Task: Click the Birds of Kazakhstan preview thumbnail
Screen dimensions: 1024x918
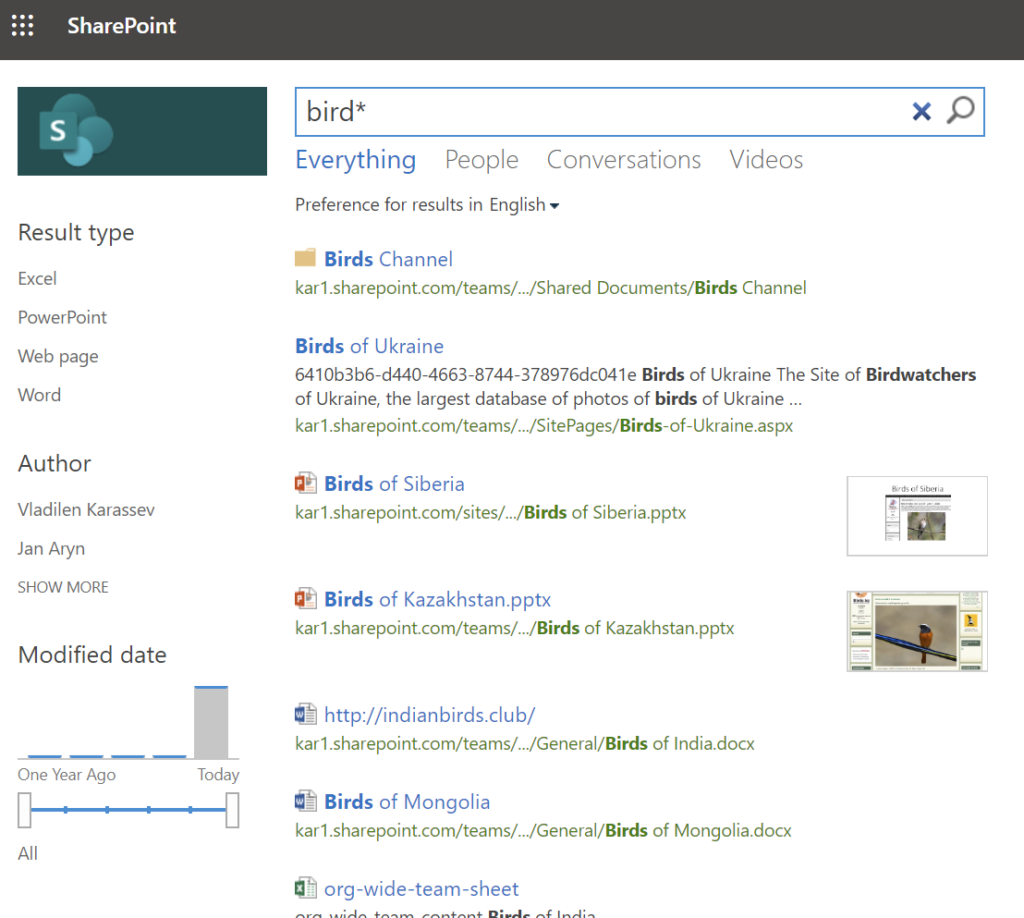Action: (x=917, y=631)
